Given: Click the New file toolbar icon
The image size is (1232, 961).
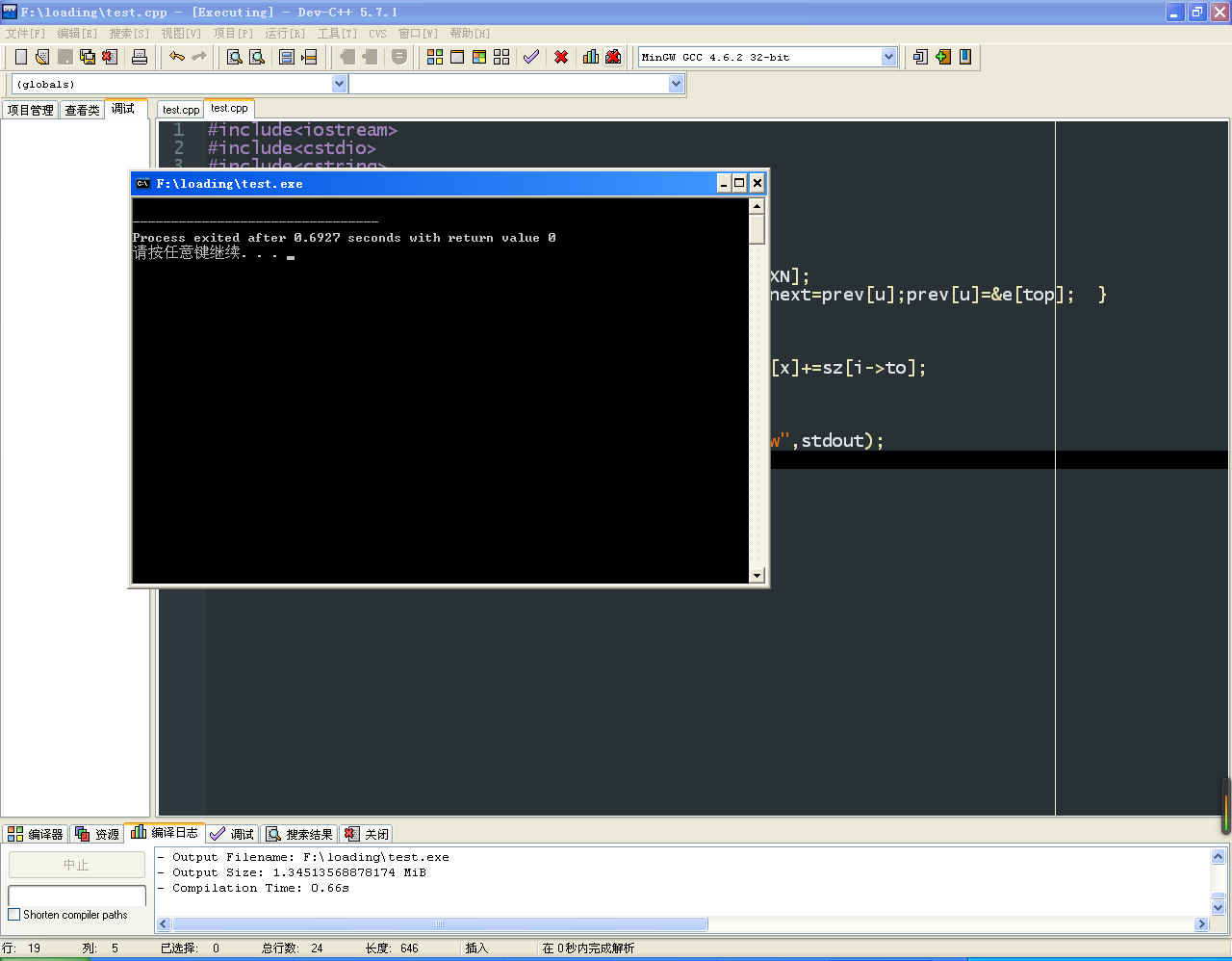Looking at the screenshot, I should [x=21, y=57].
